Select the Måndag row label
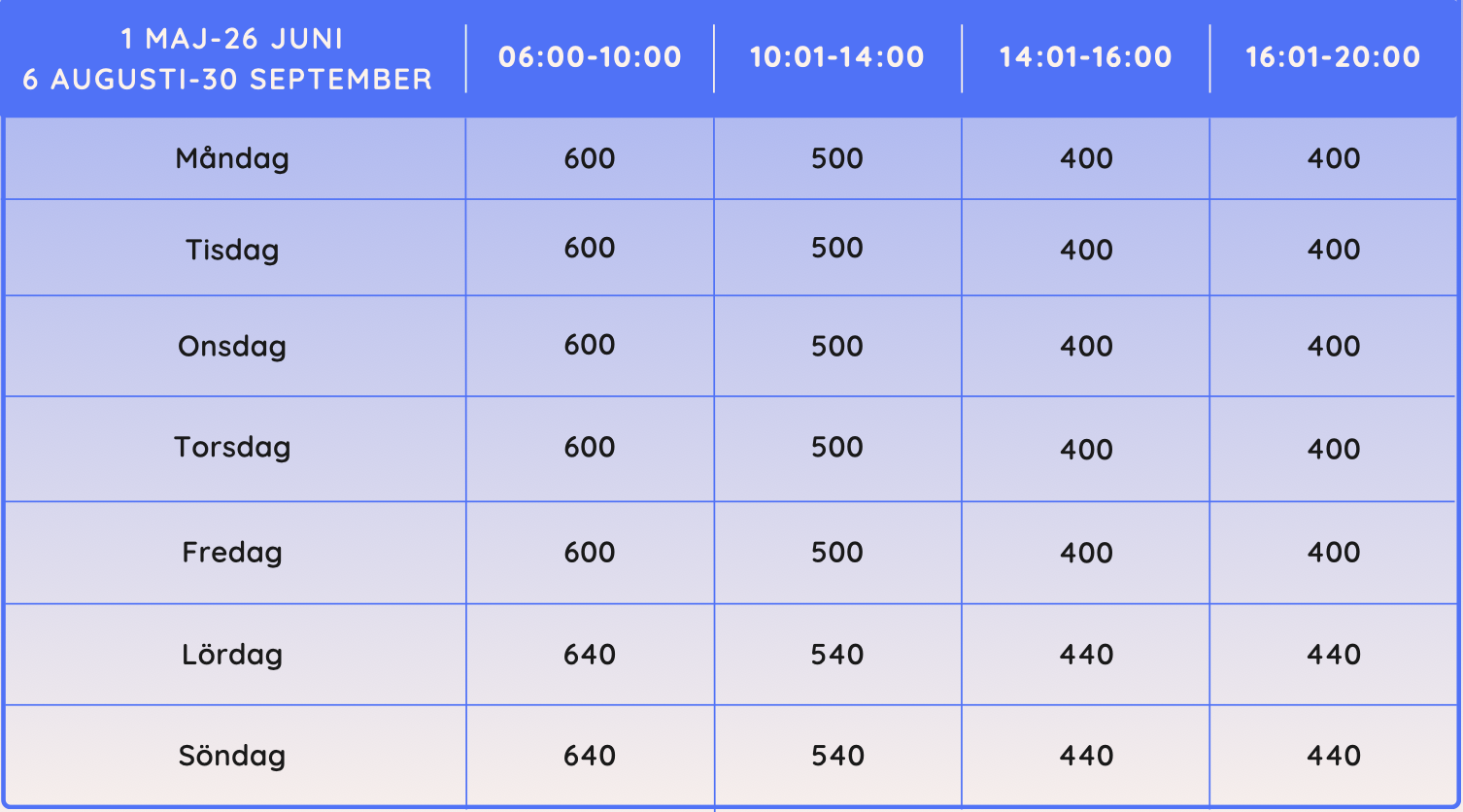Viewport: 1463px width, 812px height. [x=232, y=158]
